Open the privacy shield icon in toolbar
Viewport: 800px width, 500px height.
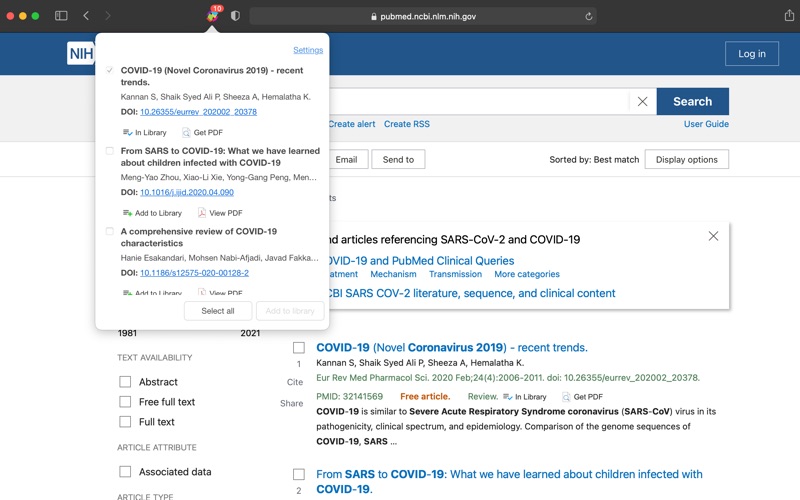[235, 16]
